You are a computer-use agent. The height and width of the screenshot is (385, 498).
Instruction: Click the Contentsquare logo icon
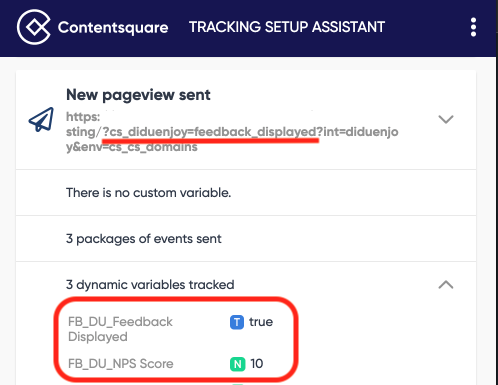click(x=34, y=27)
